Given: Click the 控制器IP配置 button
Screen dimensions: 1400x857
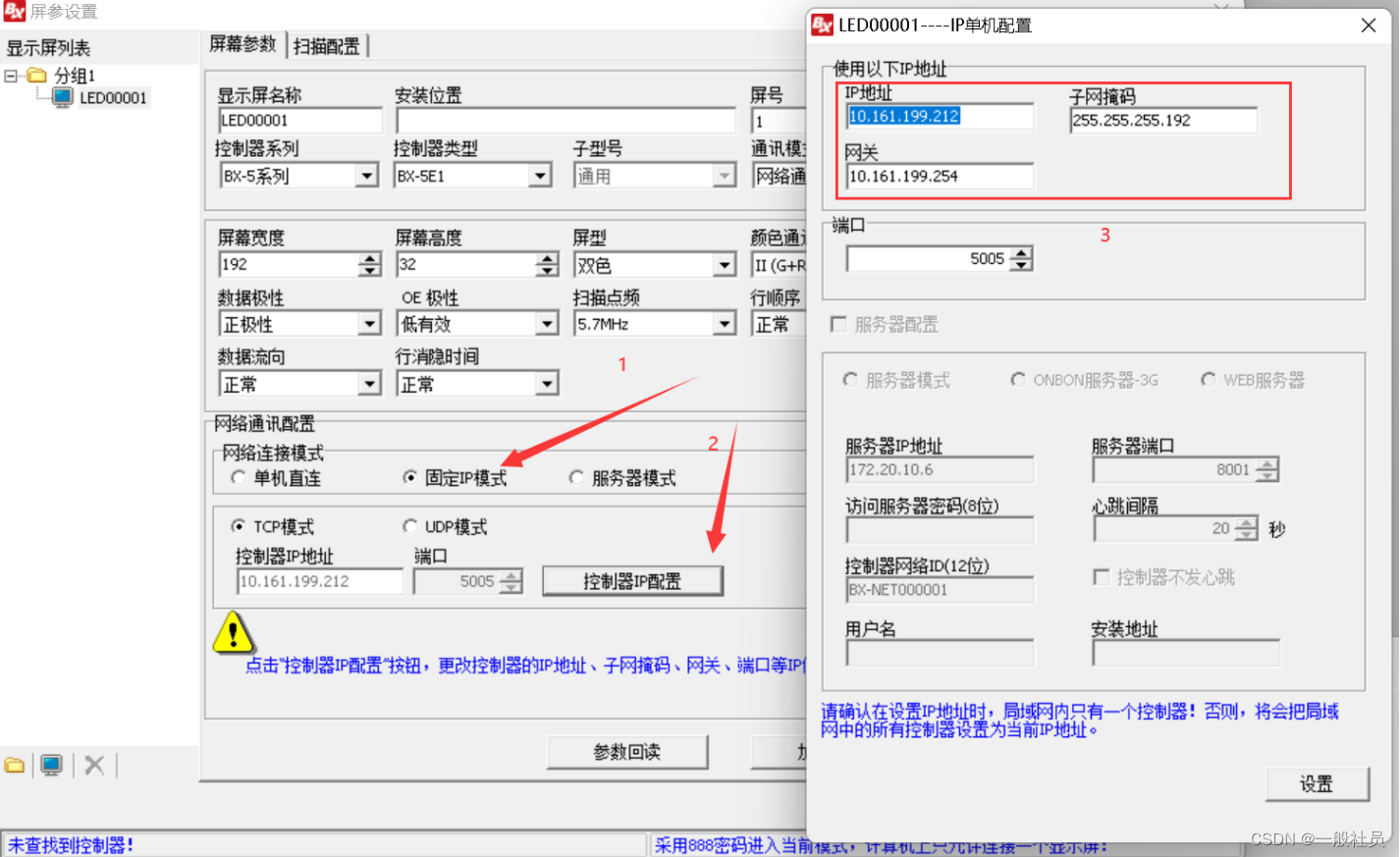Looking at the screenshot, I should [632, 581].
